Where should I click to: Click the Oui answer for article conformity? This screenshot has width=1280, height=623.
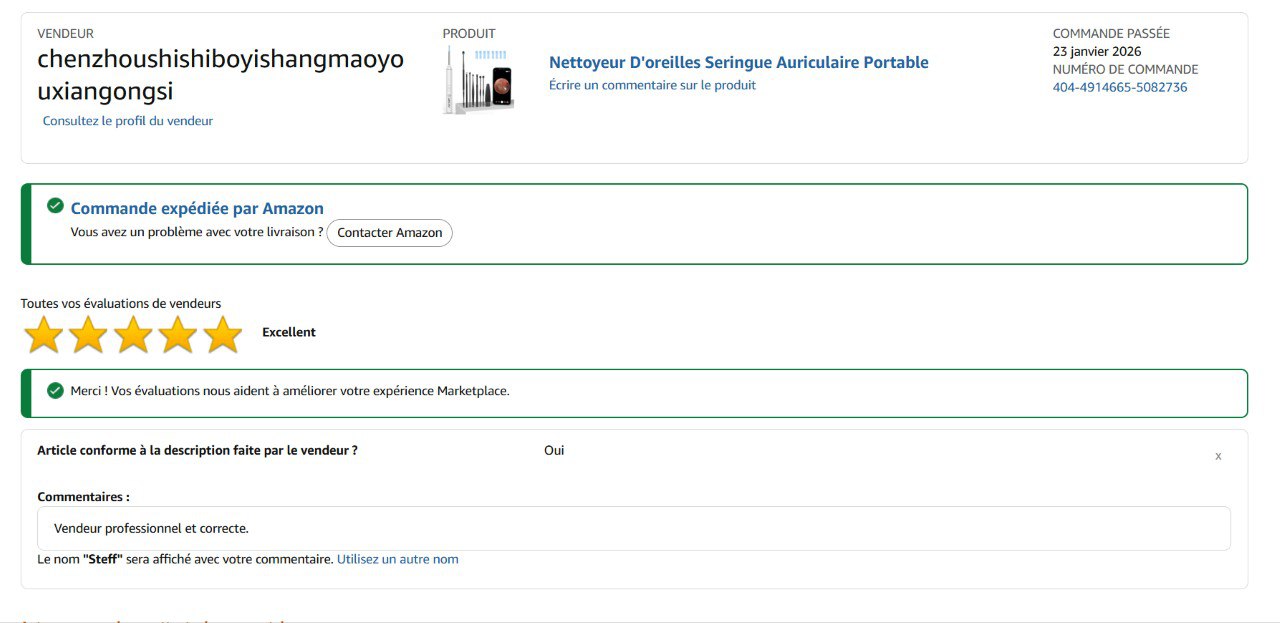[x=554, y=450]
